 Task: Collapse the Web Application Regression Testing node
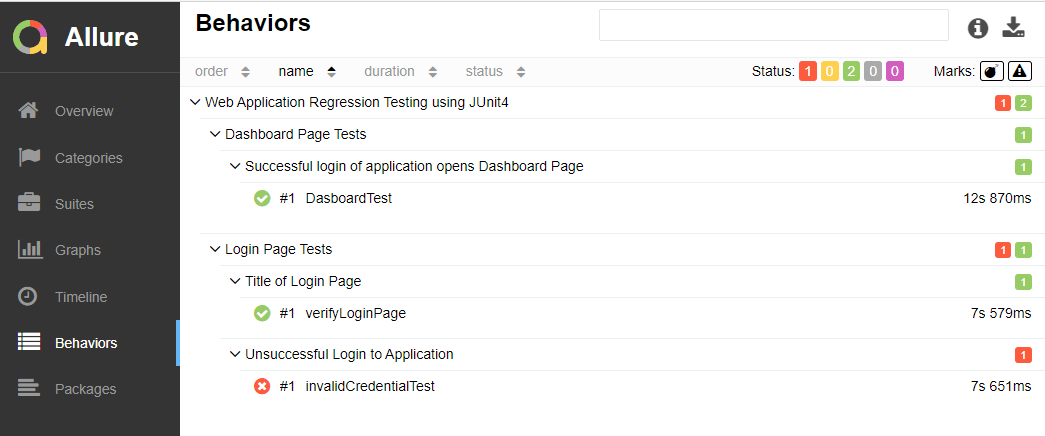[194, 102]
